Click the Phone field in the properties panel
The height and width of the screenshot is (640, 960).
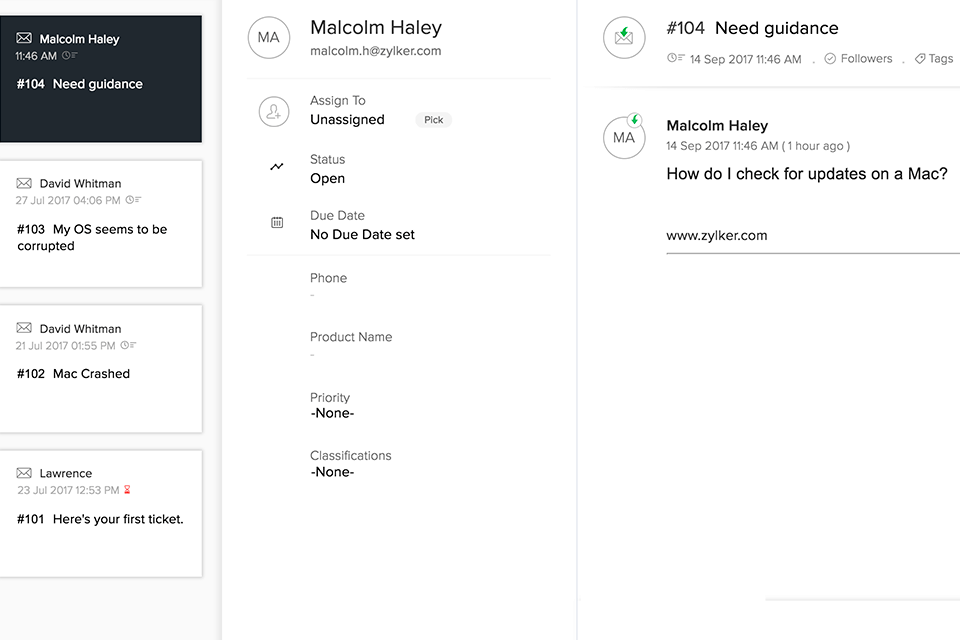coord(329,283)
